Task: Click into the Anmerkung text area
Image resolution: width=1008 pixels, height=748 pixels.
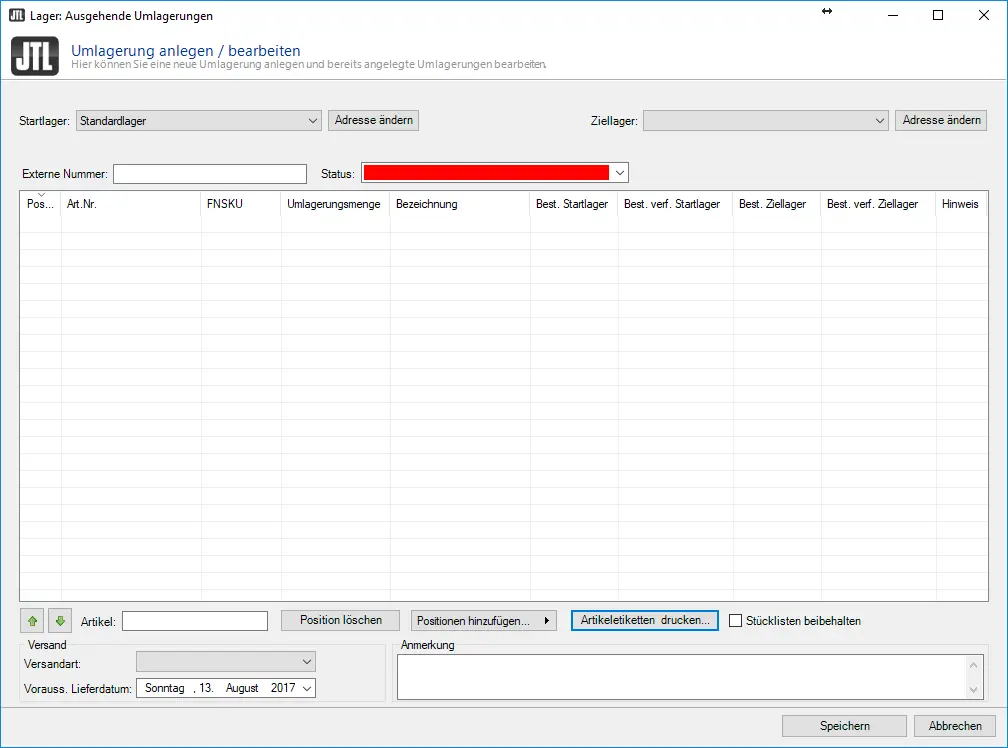Action: 681,677
